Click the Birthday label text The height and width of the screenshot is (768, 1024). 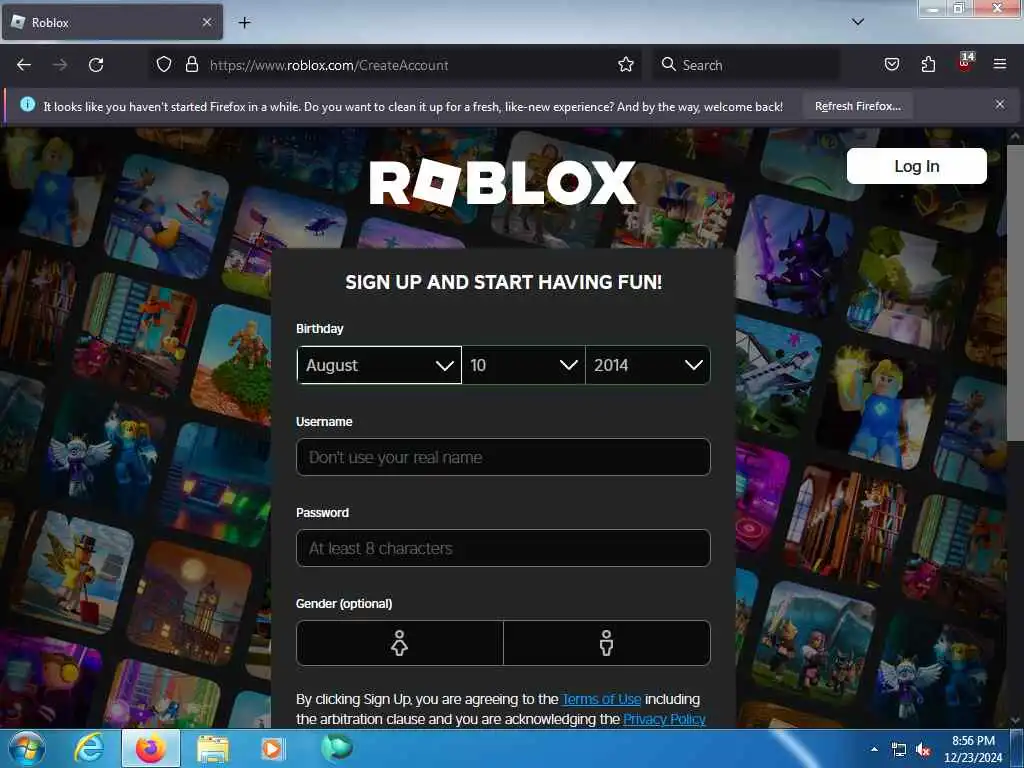click(x=319, y=328)
